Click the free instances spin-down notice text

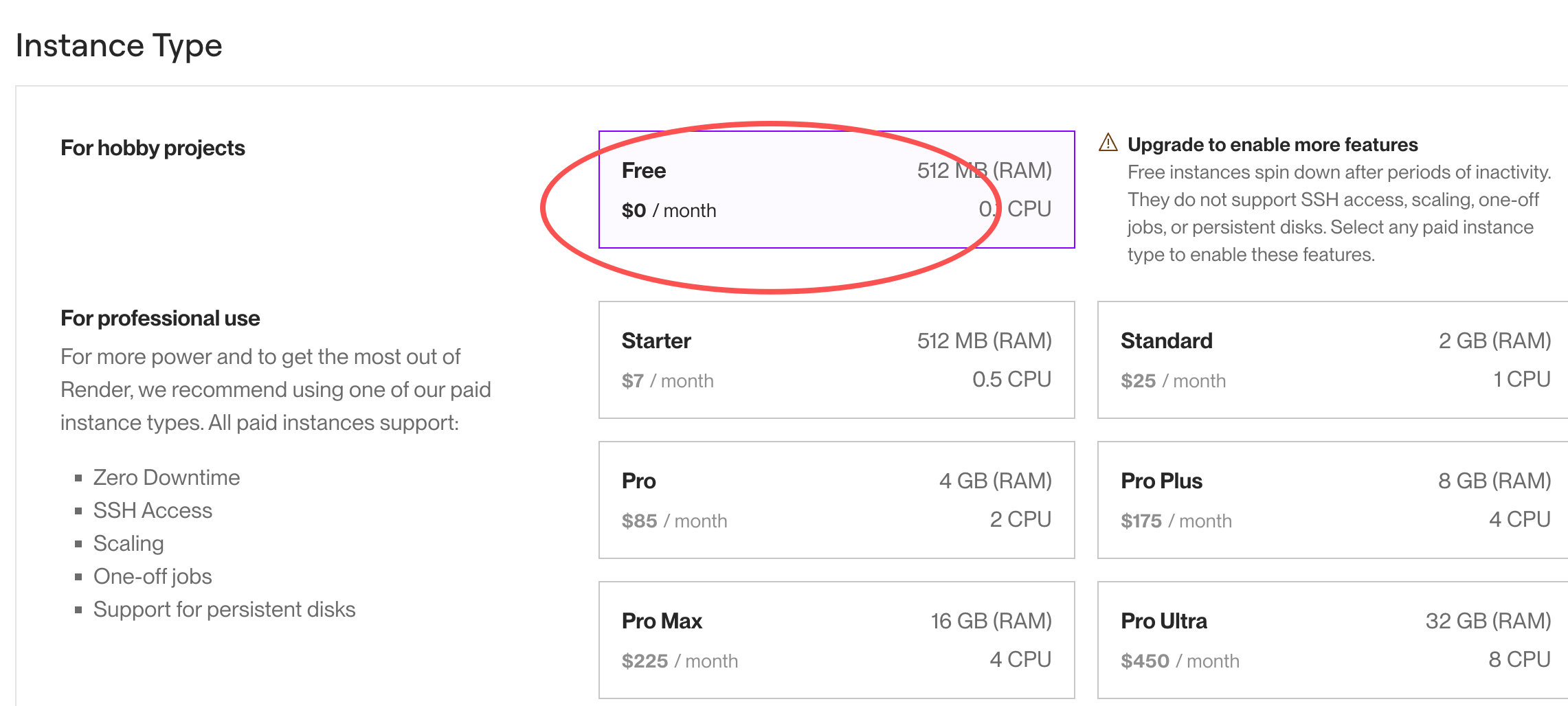tap(1339, 213)
